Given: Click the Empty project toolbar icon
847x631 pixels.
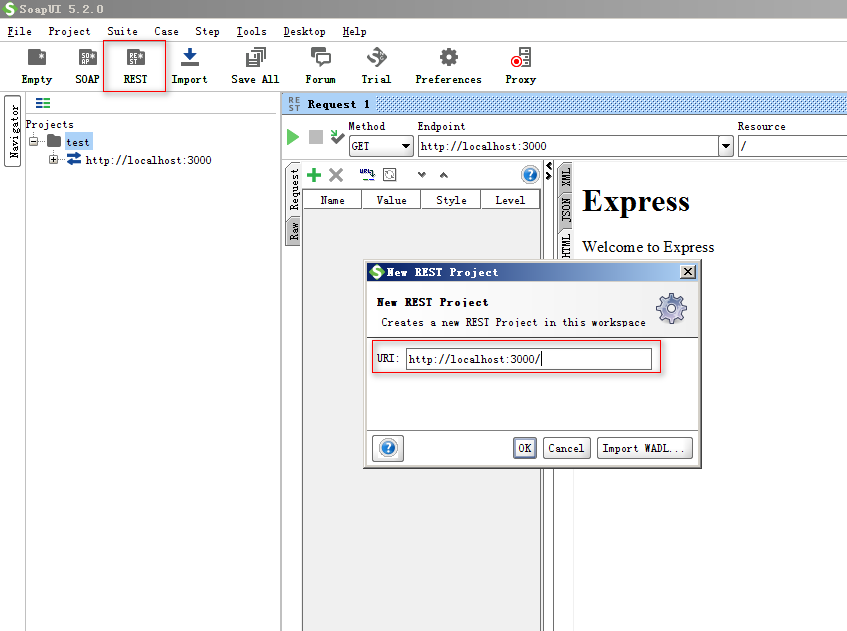Looking at the screenshot, I should 37,66.
